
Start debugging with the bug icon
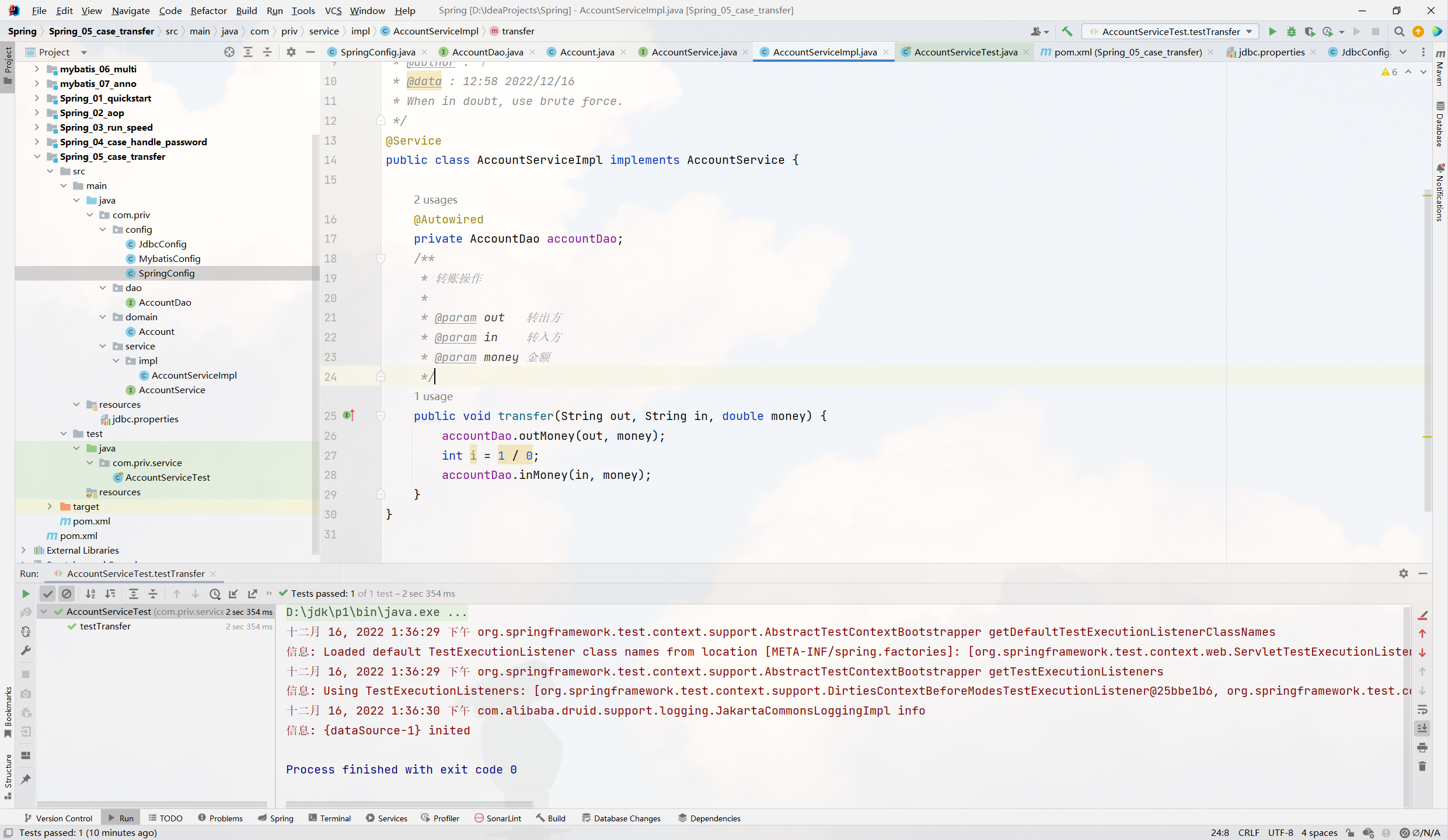[1292, 32]
